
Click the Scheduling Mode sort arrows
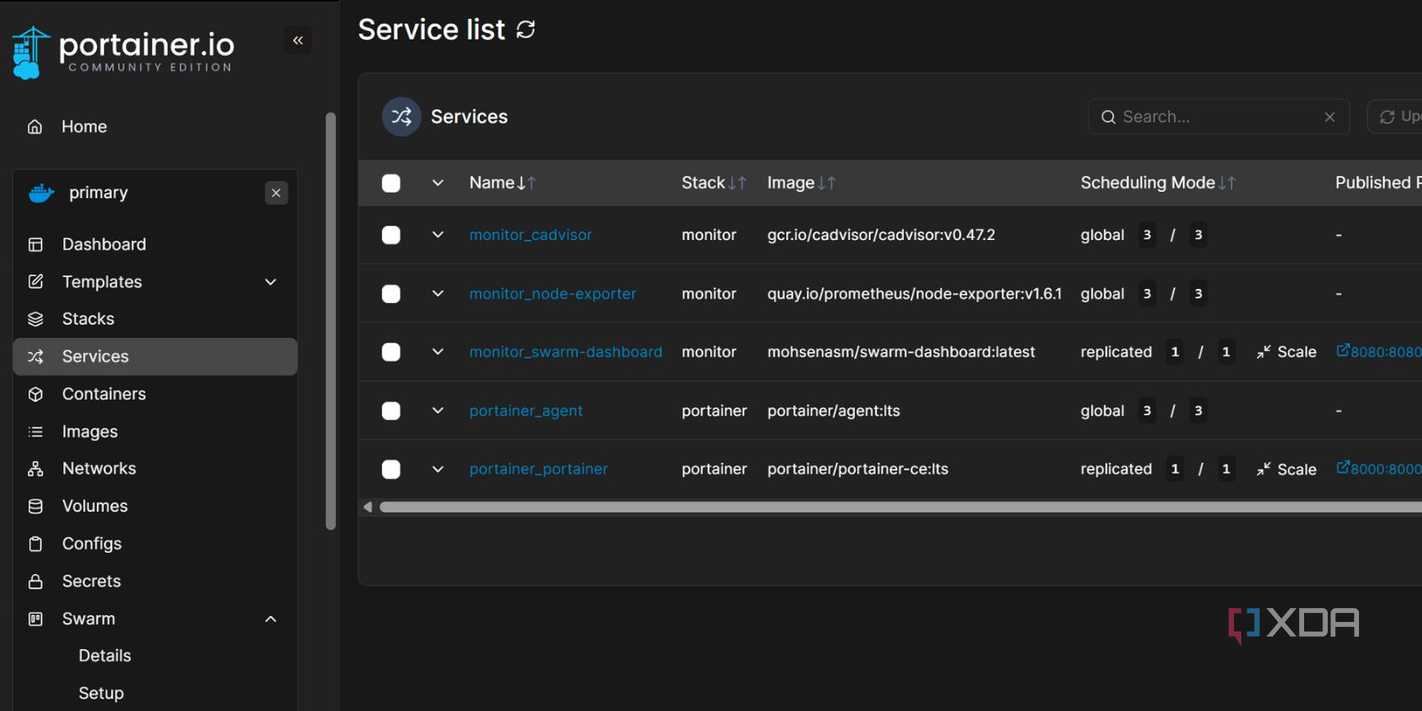click(x=1227, y=183)
